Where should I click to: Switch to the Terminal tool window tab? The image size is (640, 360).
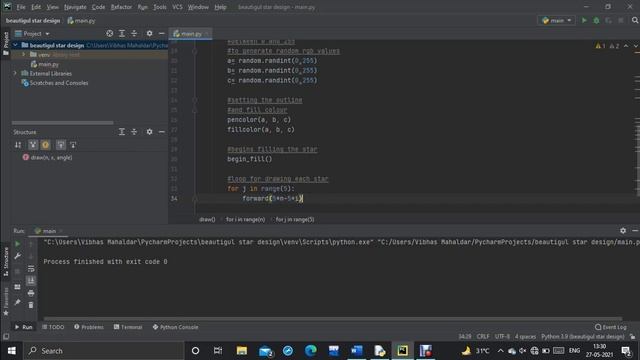128,327
